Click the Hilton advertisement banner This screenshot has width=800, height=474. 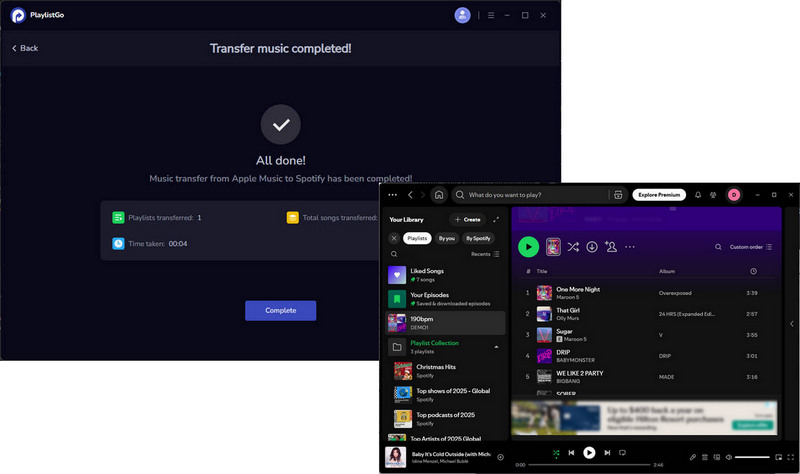point(644,417)
